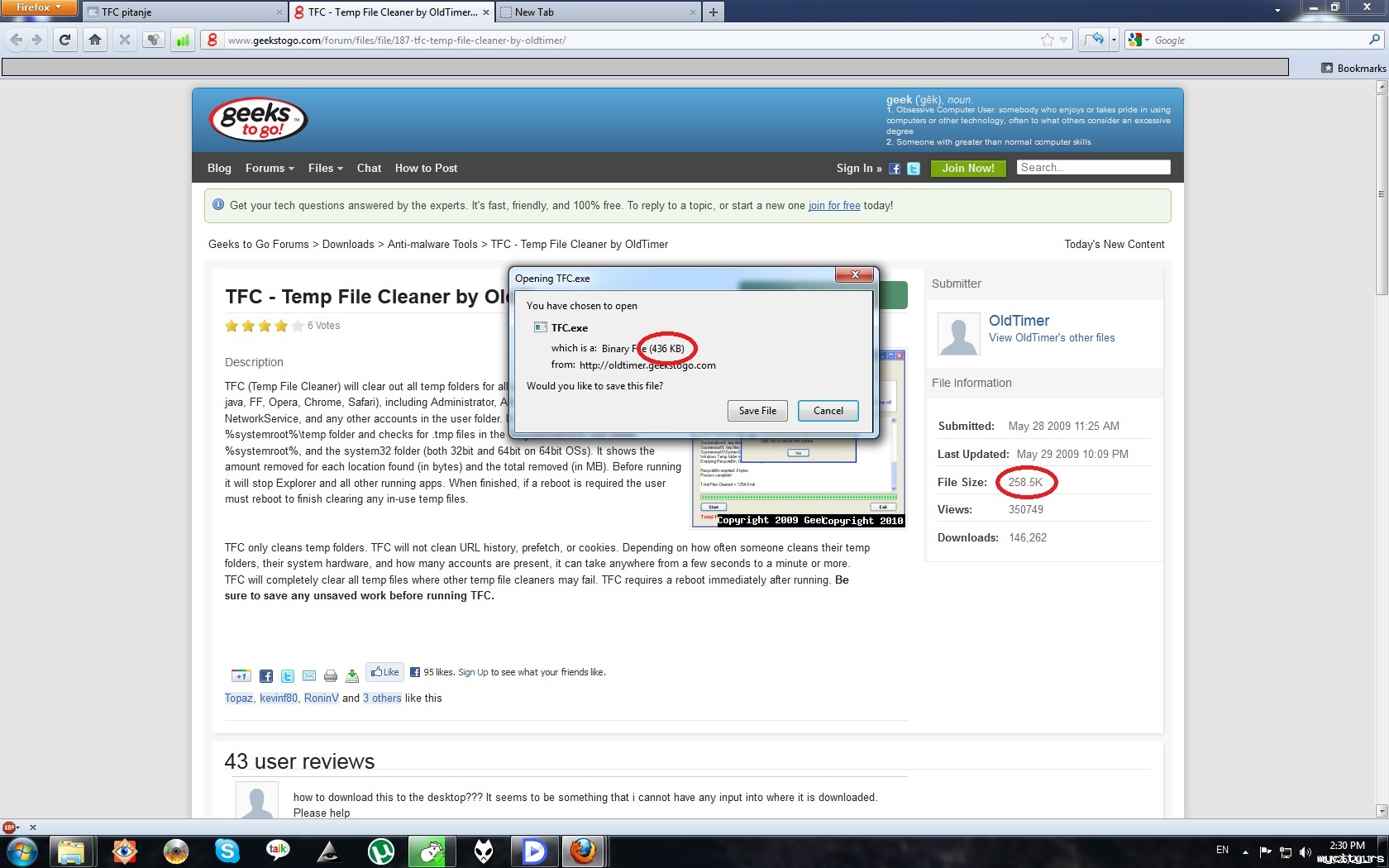Open the Bookmarks toolbar button

1353,68
